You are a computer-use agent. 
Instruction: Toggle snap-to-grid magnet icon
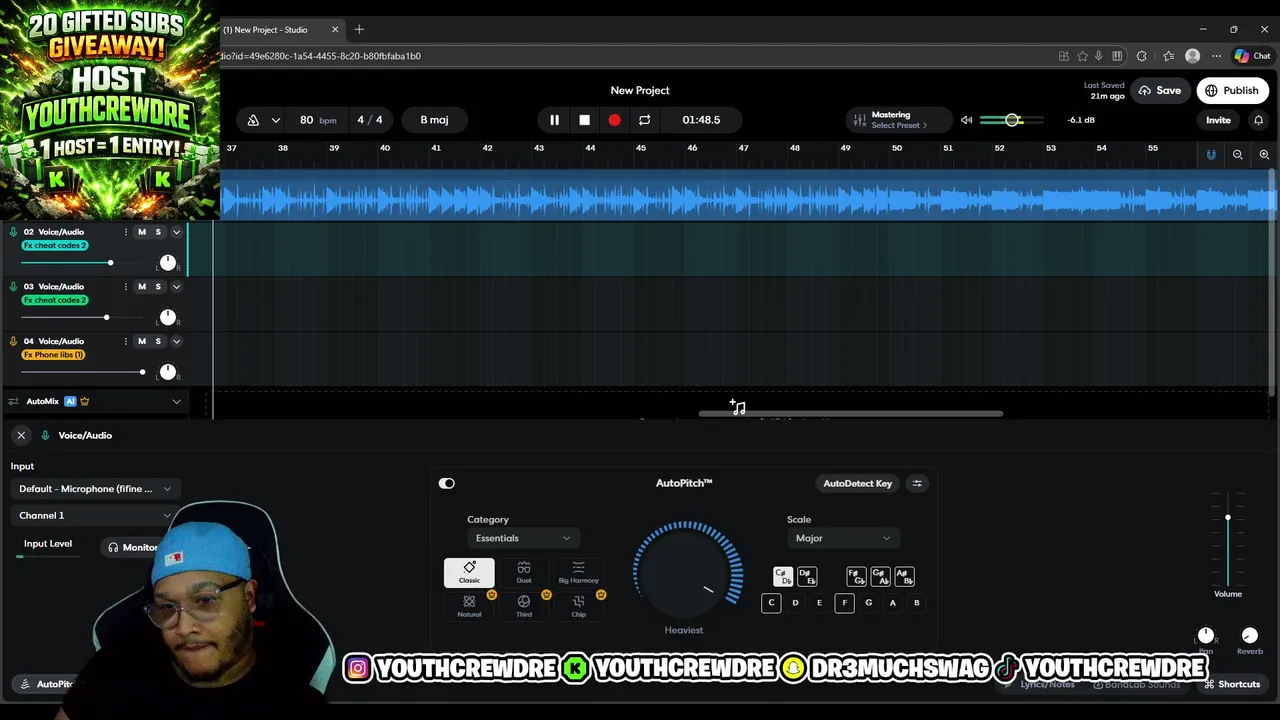pos(1211,154)
